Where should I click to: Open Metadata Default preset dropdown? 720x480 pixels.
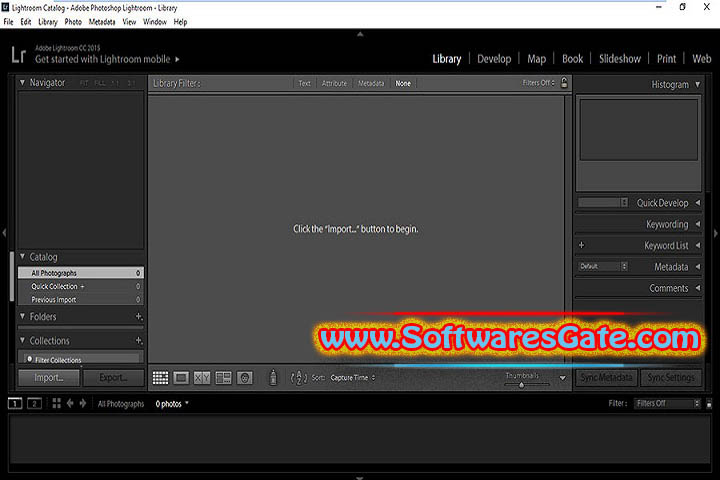click(603, 266)
